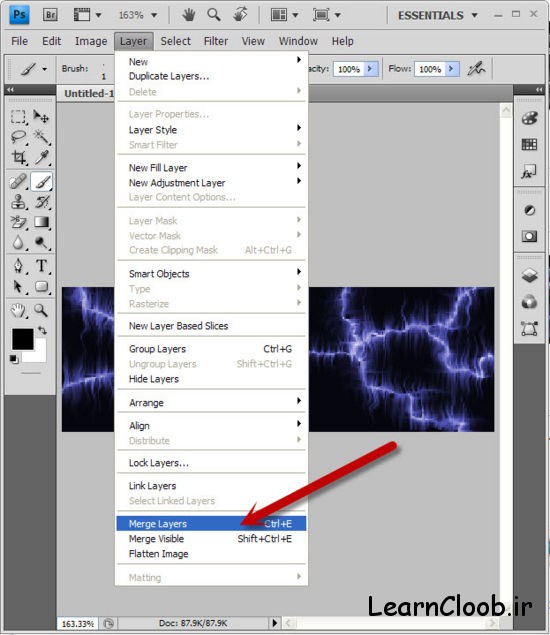Select the Hand tool in toolbox
This screenshot has width=550, height=635.
coord(18,311)
